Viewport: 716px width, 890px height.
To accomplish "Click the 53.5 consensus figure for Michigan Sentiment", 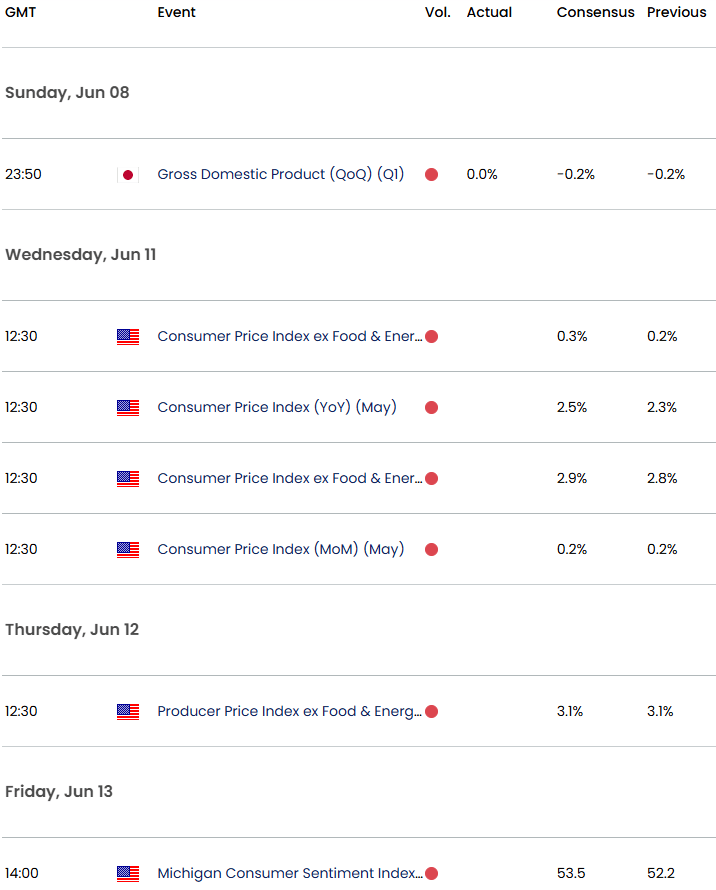I will click(x=571, y=872).
